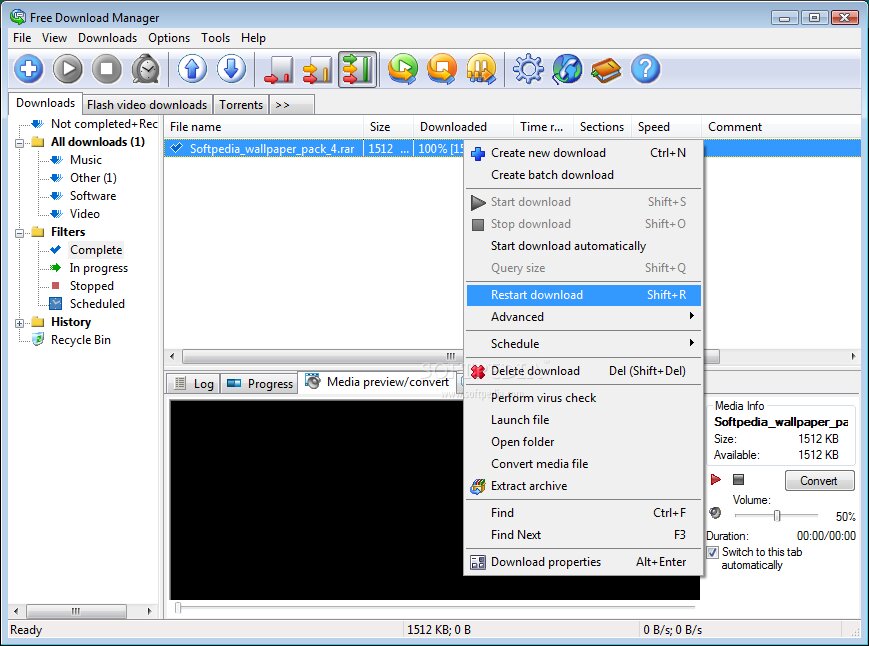
Task: Select medium traffic mode toolbar icon
Action: click(318, 69)
